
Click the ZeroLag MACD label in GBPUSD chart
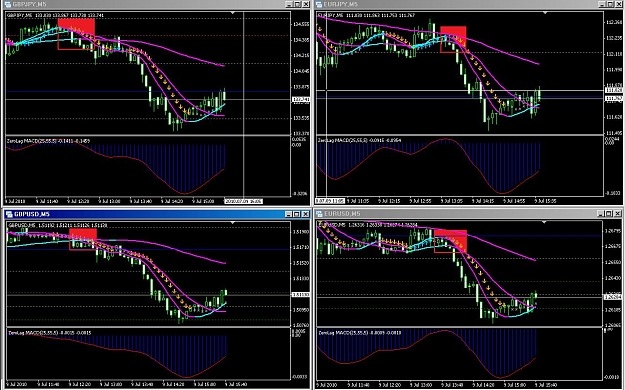pos(49,333)
